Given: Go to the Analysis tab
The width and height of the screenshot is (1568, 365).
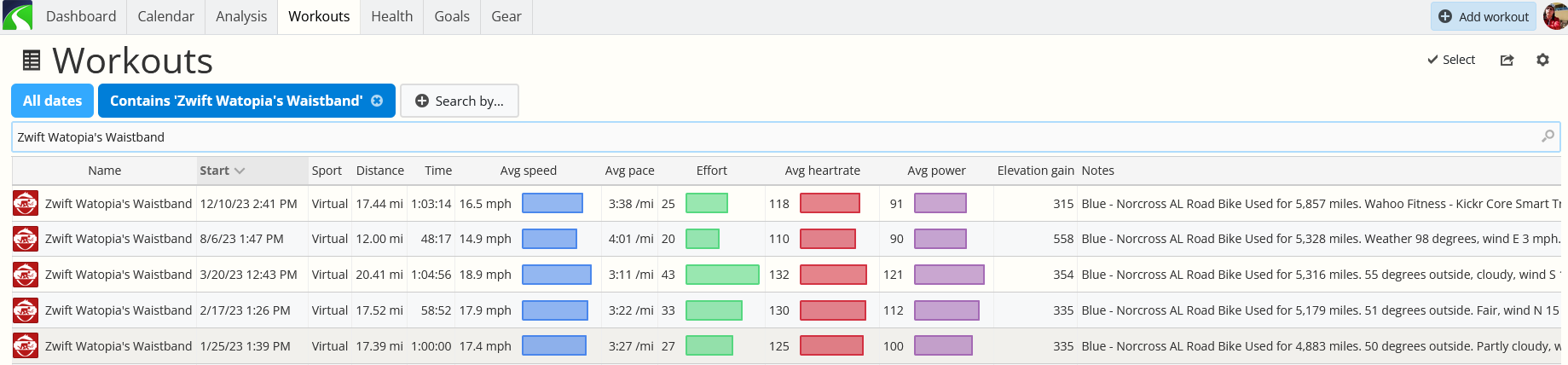Looking at the screenshot, I should click(x=241, y=16).
